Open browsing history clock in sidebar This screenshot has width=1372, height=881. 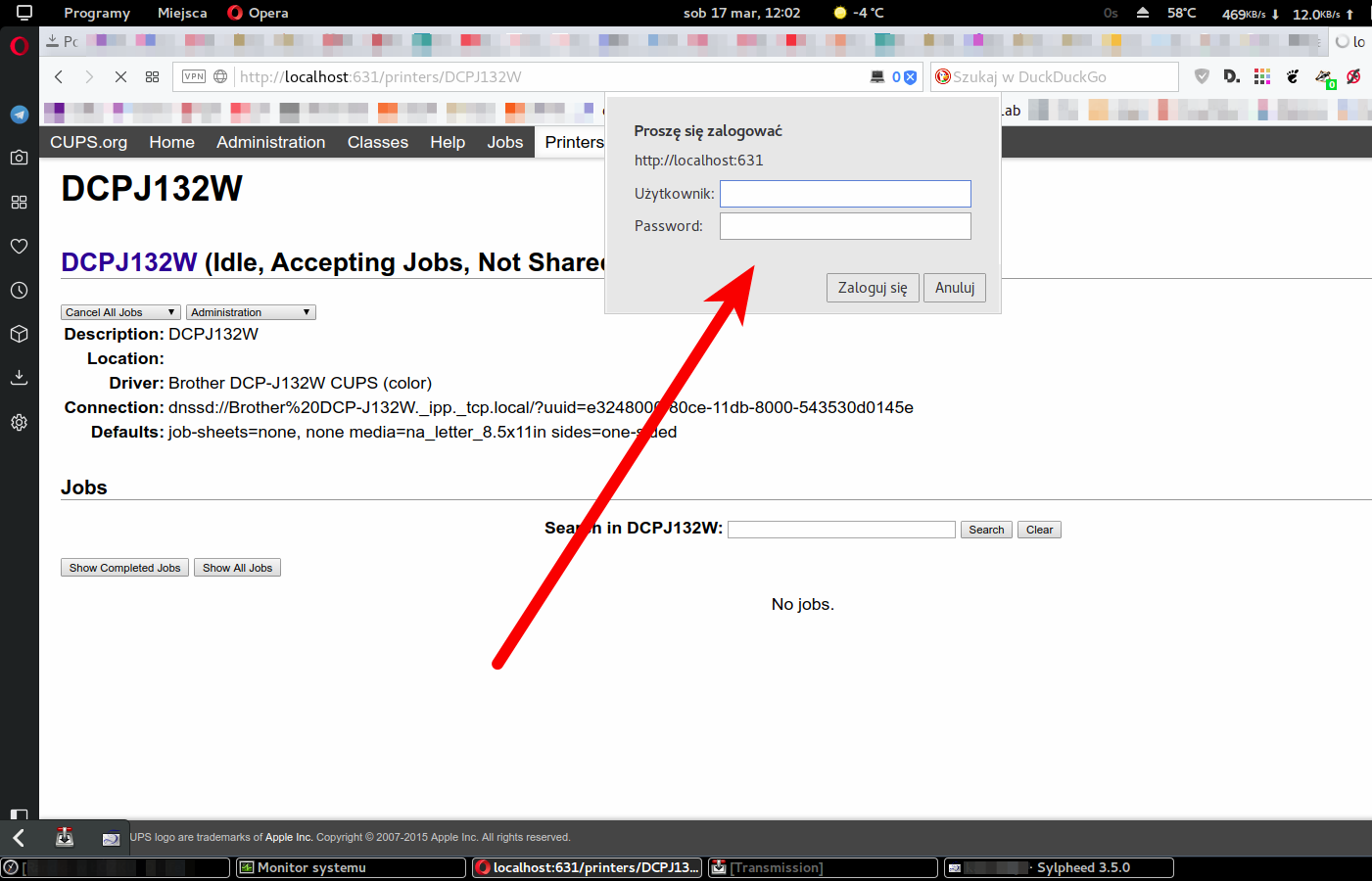pos(19,291)
